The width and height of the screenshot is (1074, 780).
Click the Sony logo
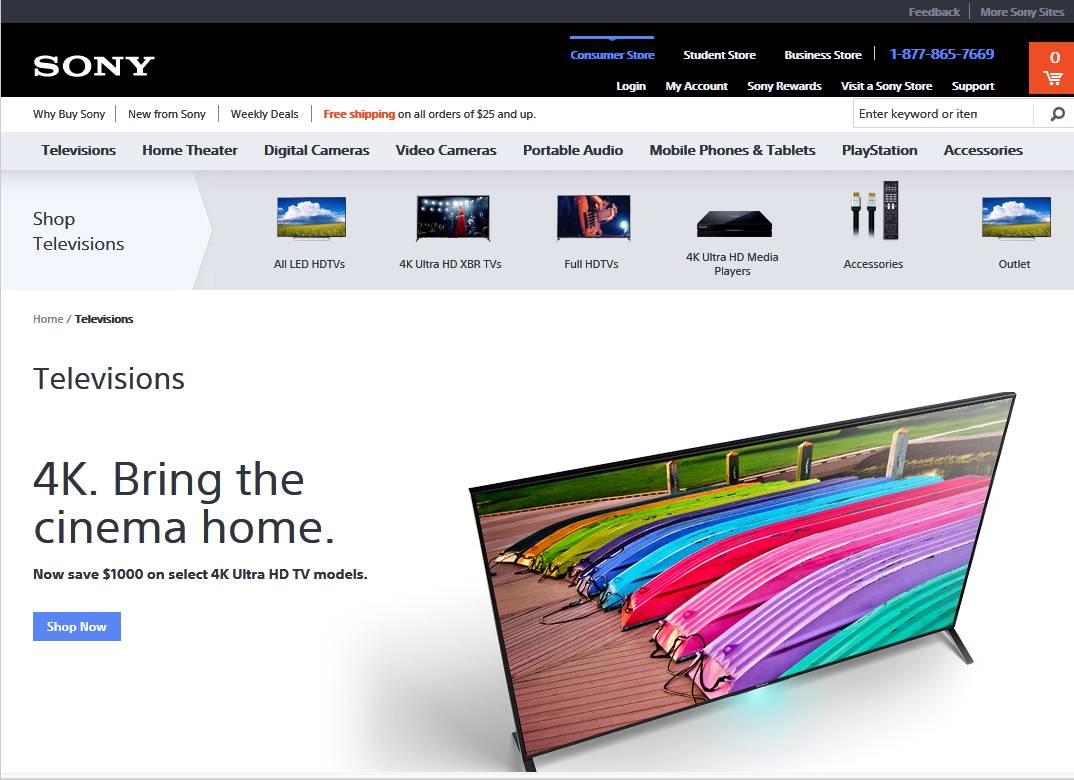(x=94, y=66)
